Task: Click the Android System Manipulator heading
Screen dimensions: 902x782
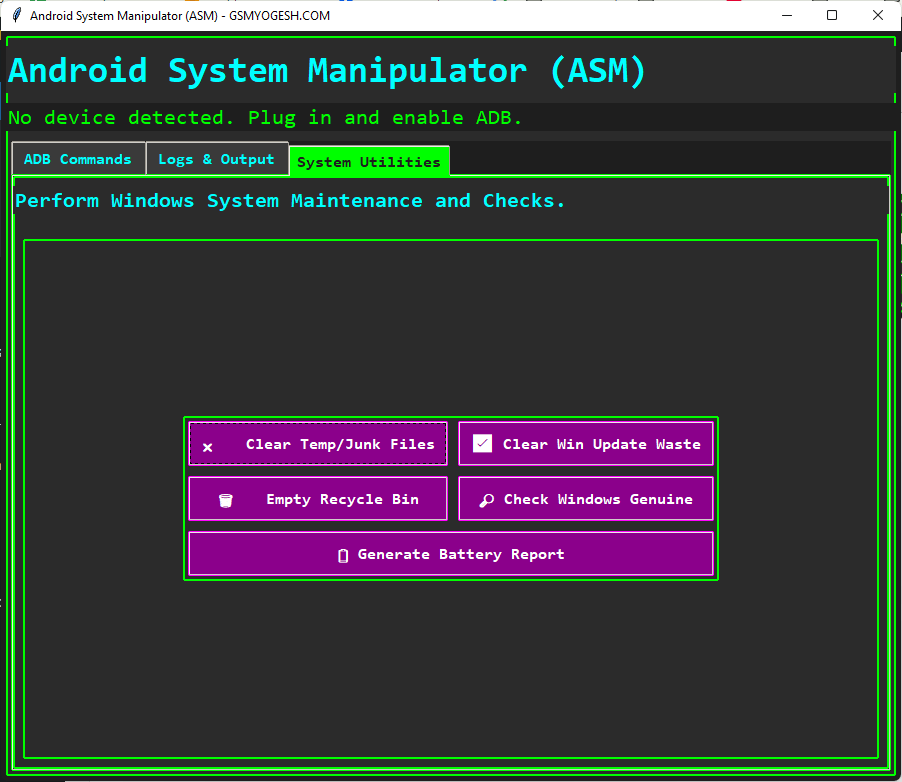Action: point(326,70)
